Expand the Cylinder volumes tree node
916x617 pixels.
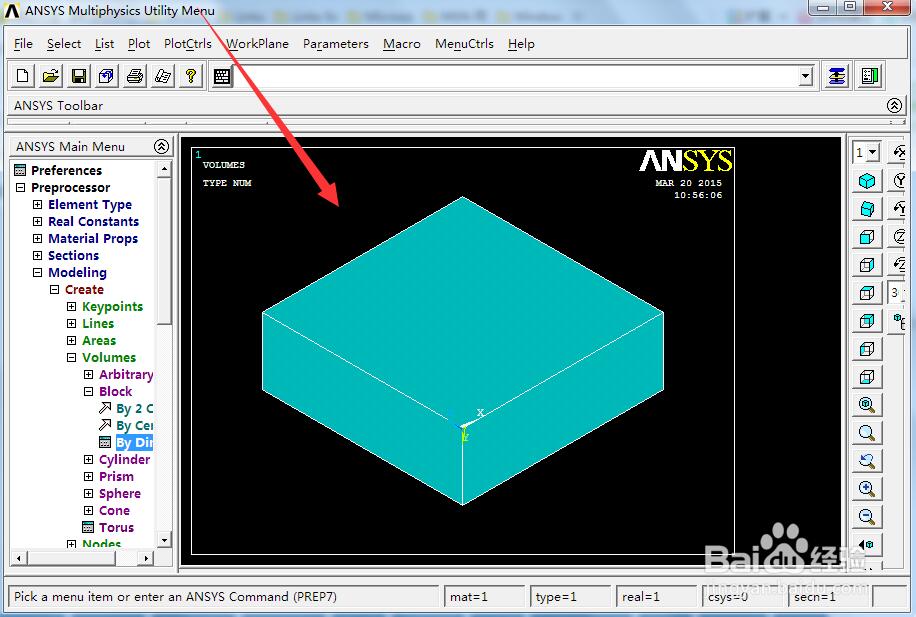pos(89,460)
